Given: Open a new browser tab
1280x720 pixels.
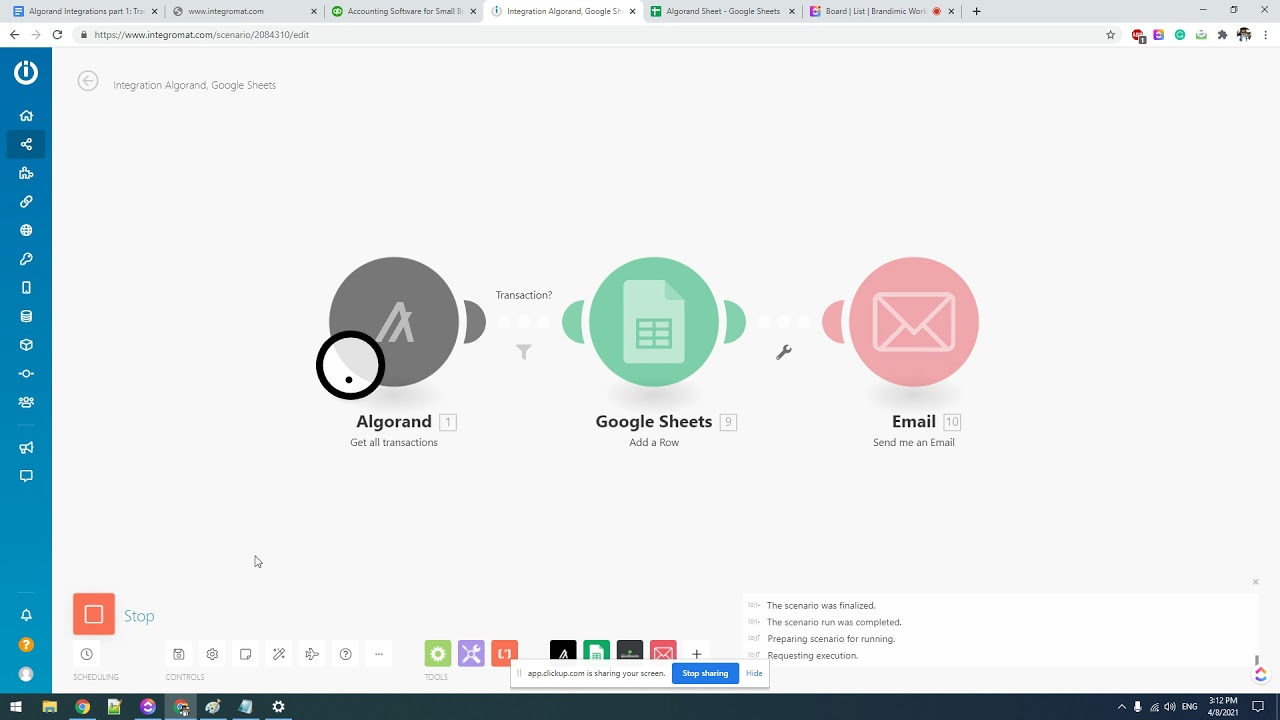Looking at the screenshot, I should click(x=976, y=11).
